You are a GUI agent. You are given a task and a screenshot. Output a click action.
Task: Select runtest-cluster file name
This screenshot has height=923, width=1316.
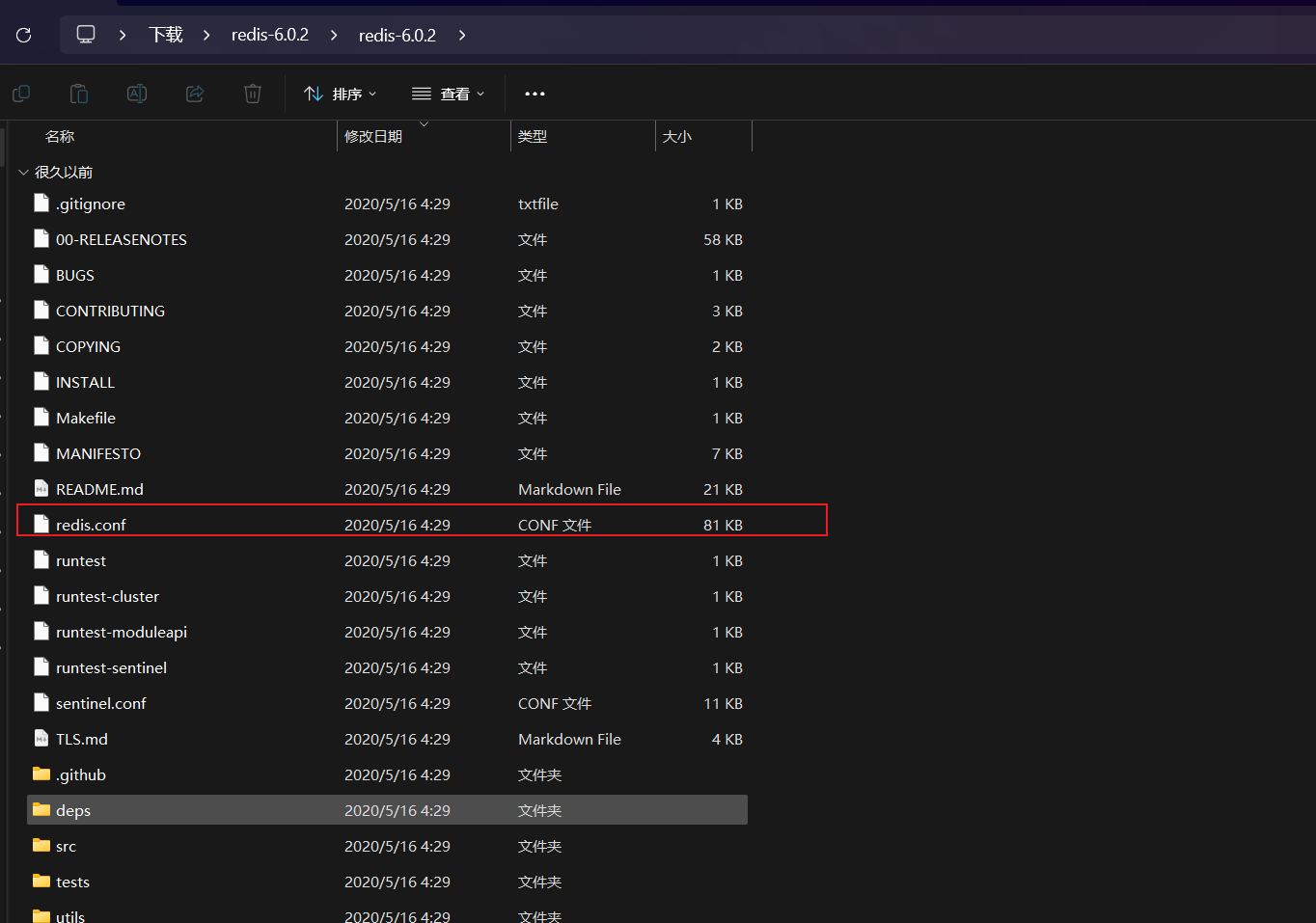(x=107, y=596)
